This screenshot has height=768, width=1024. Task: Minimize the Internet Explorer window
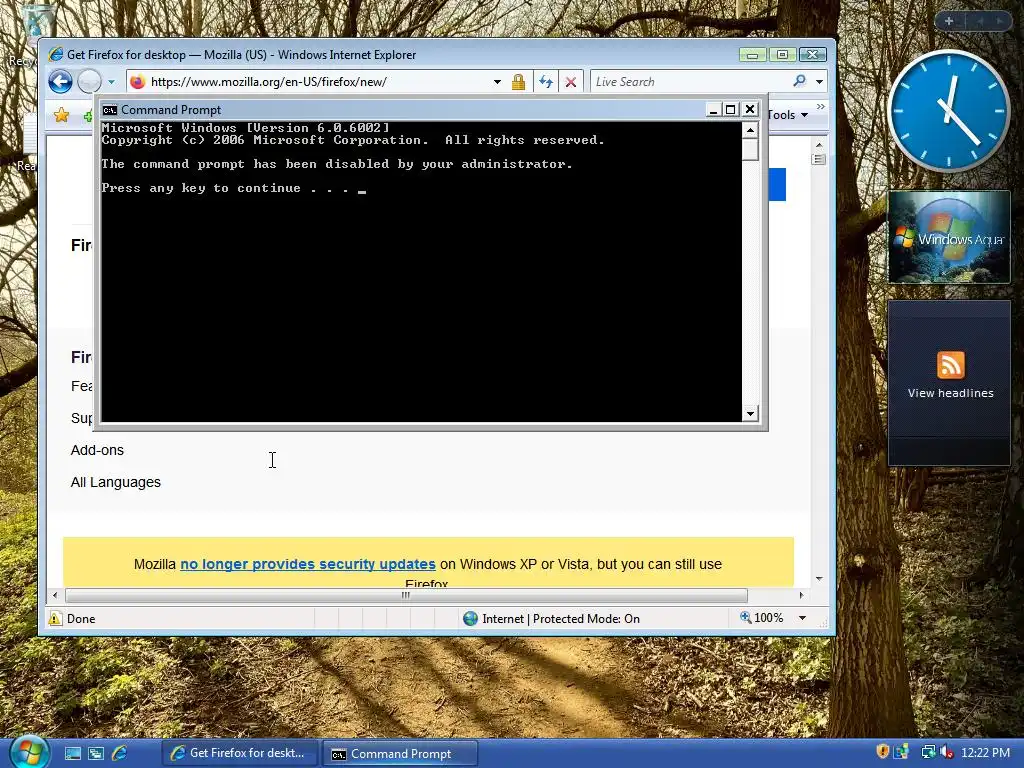(x=752, y=55)
